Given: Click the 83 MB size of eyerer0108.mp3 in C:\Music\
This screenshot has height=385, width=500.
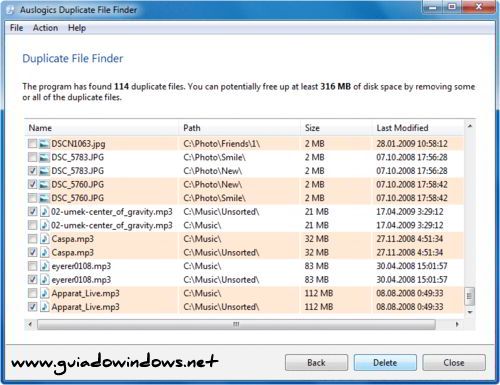Looking at the screenshot, I should tap(316, 266).
